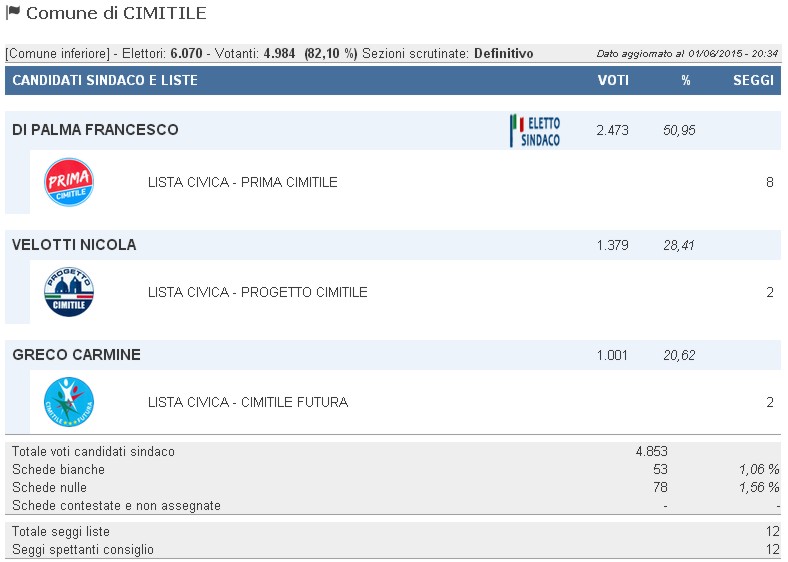Click the Schede bianche row
This screenshot has width=788, height=562.
[x=393, y=470]
